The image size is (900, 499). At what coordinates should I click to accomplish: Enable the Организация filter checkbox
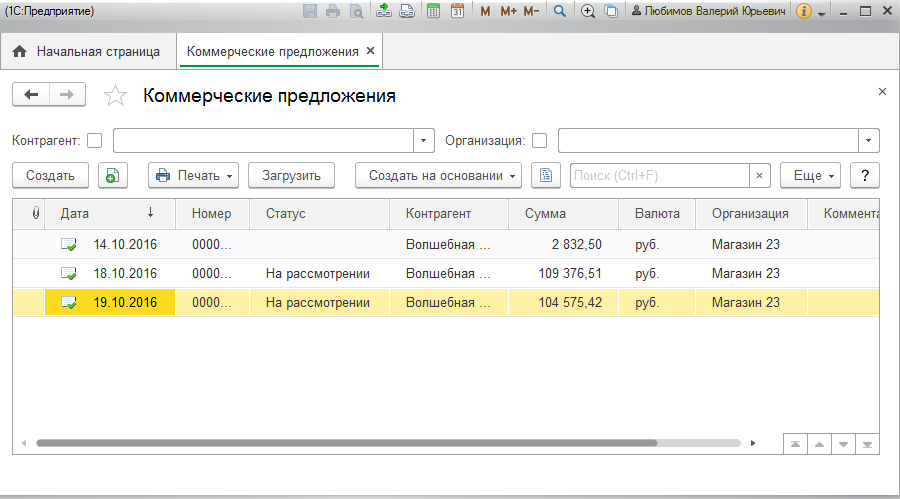(539, 140)
